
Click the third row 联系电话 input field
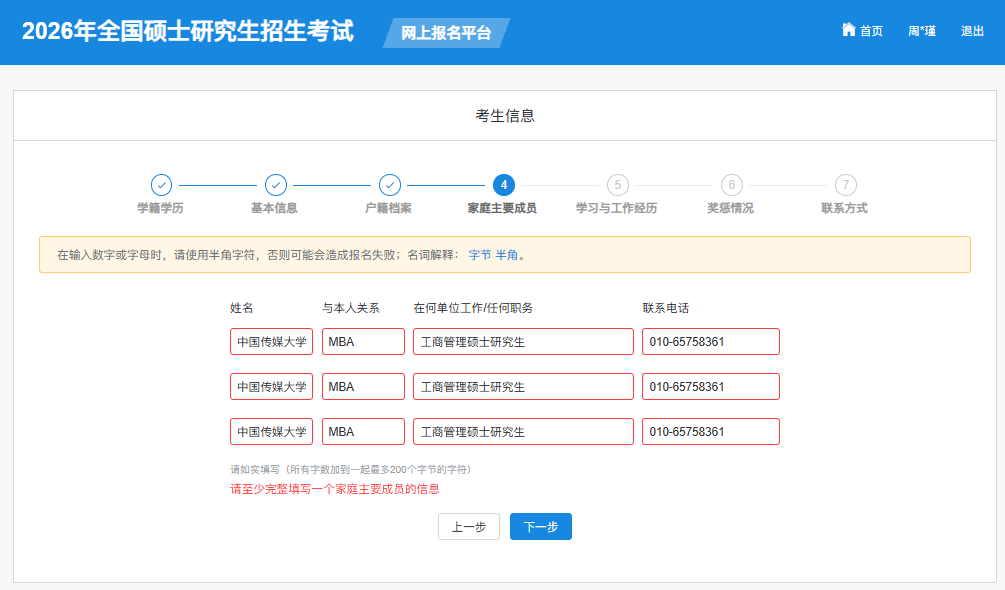(x=710, y=431)
